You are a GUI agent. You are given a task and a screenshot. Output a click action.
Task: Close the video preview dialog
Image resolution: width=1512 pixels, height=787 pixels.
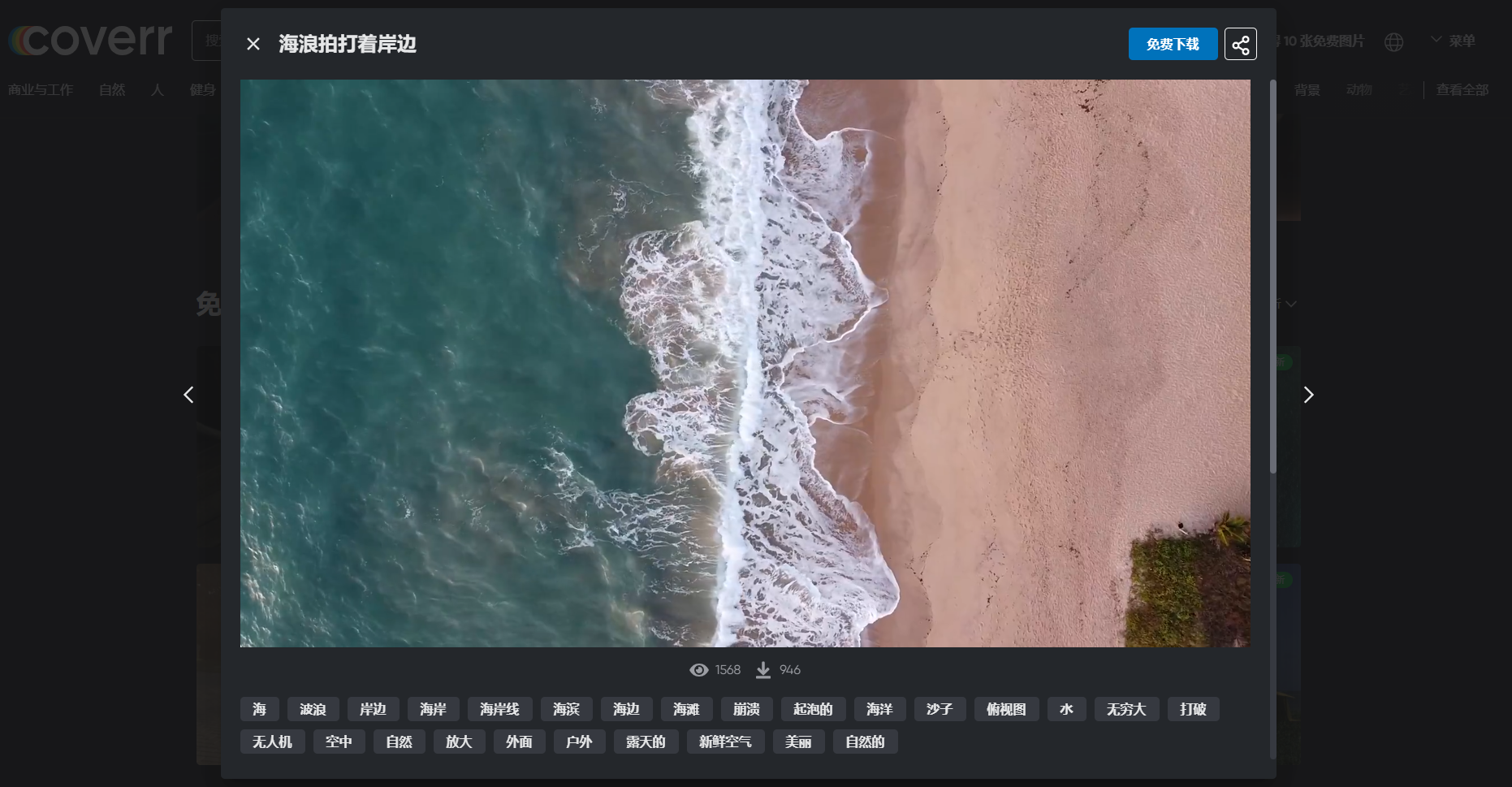pyautogui.click(x=253, y=44)
